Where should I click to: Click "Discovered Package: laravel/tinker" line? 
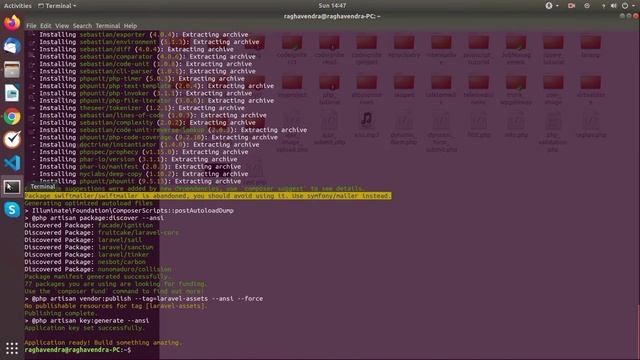click(x=87, y=255)
